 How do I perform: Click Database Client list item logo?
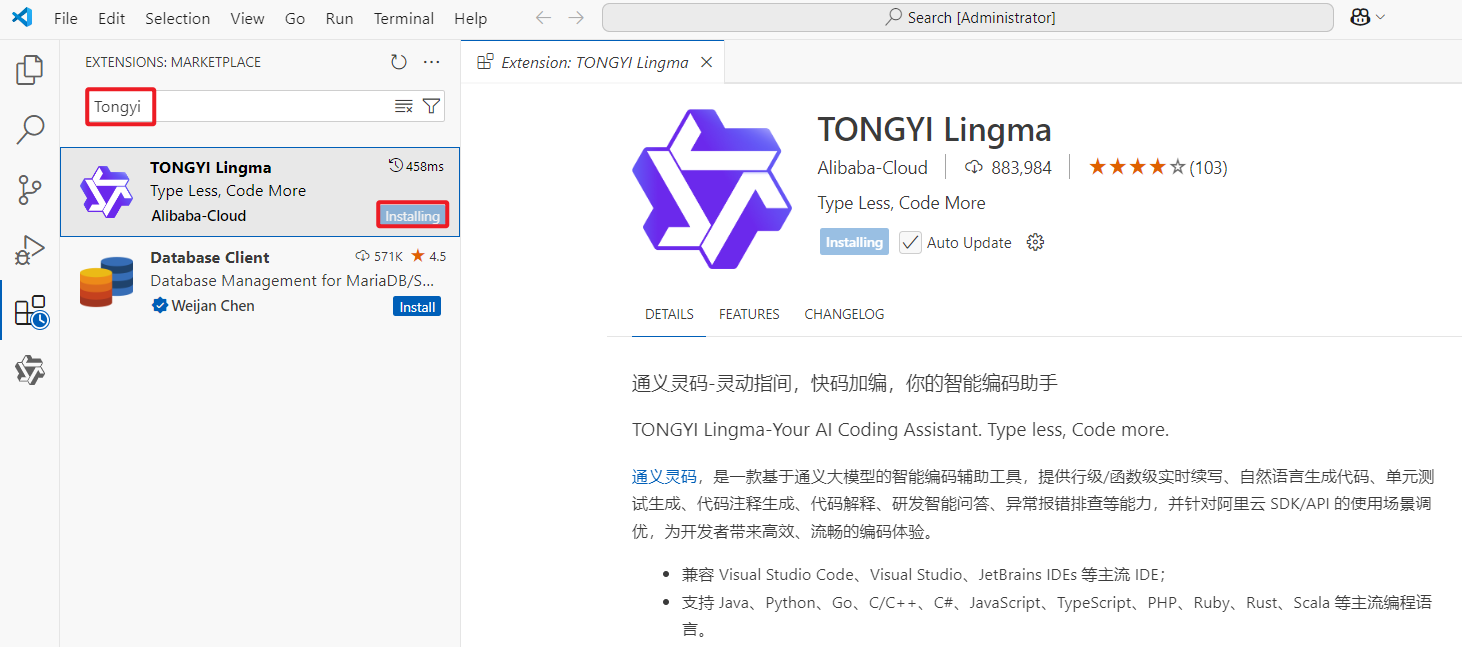(106, 281)
